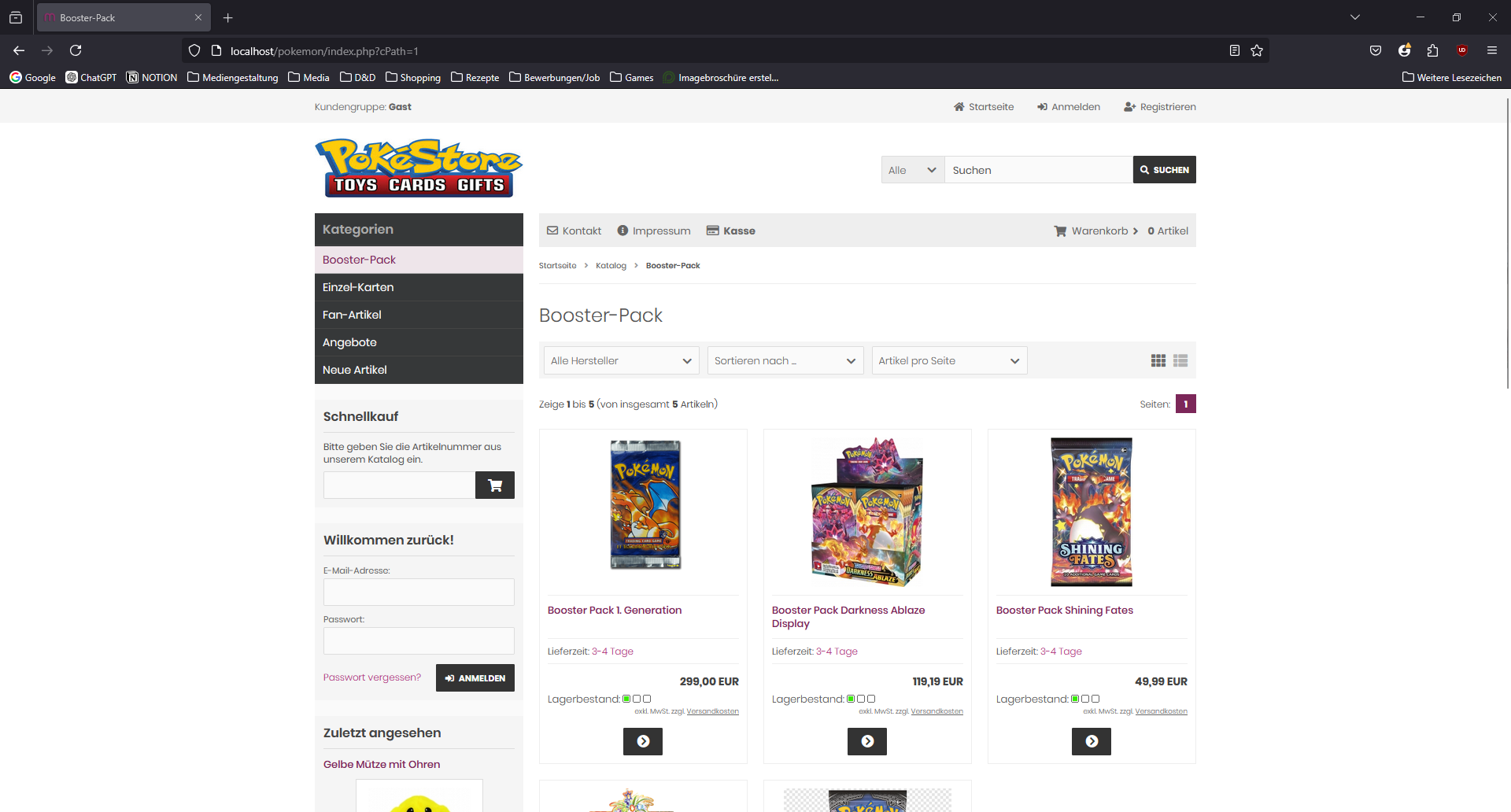The image size is (1511, 812).
Task: Reload the page in the browser
Action: [x=76, y=51]
